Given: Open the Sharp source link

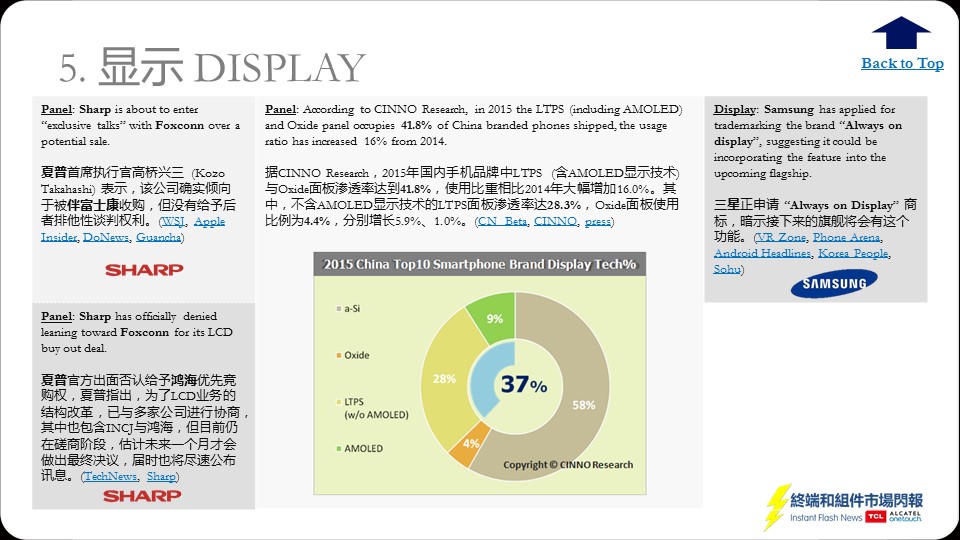Looking at the screenshot, I should 161,476.
